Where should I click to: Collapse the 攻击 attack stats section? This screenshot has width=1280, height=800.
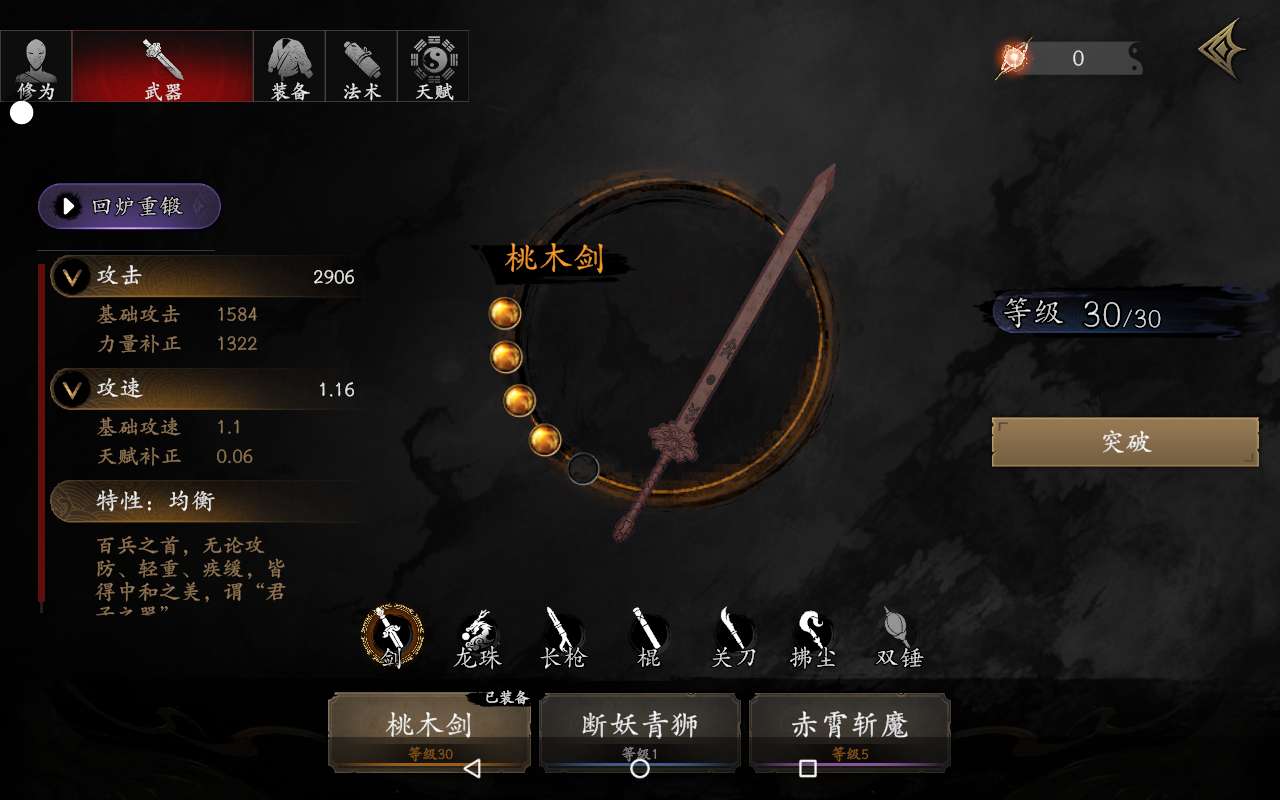pos(72,277)
